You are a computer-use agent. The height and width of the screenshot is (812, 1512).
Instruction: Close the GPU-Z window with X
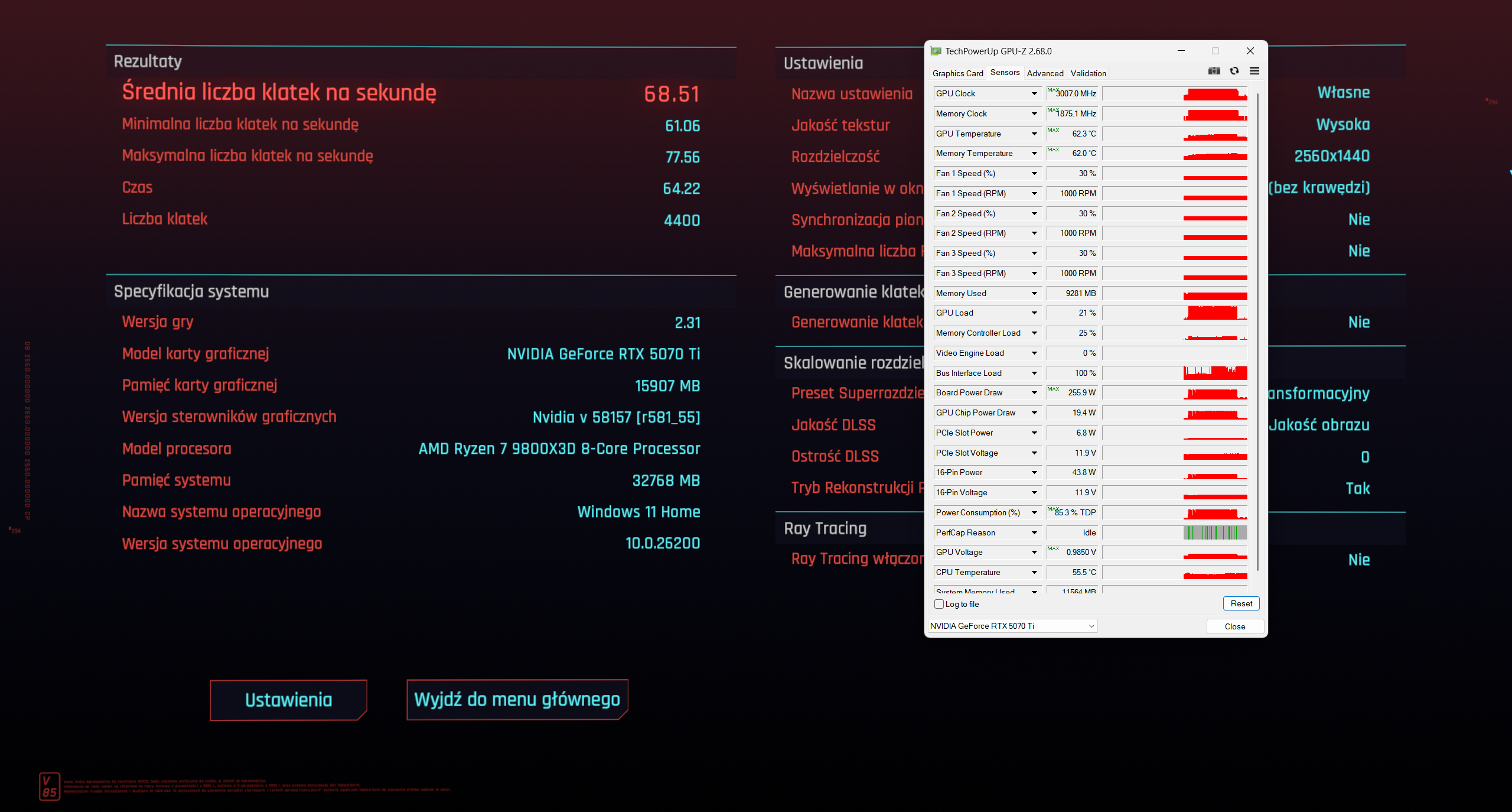click(x=1250, y=51)
